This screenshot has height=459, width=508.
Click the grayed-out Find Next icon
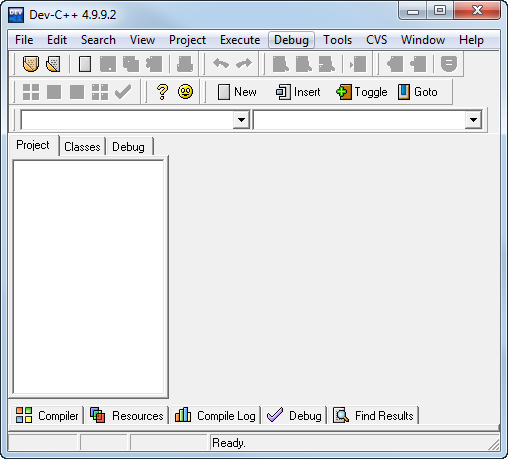[327, 64]
